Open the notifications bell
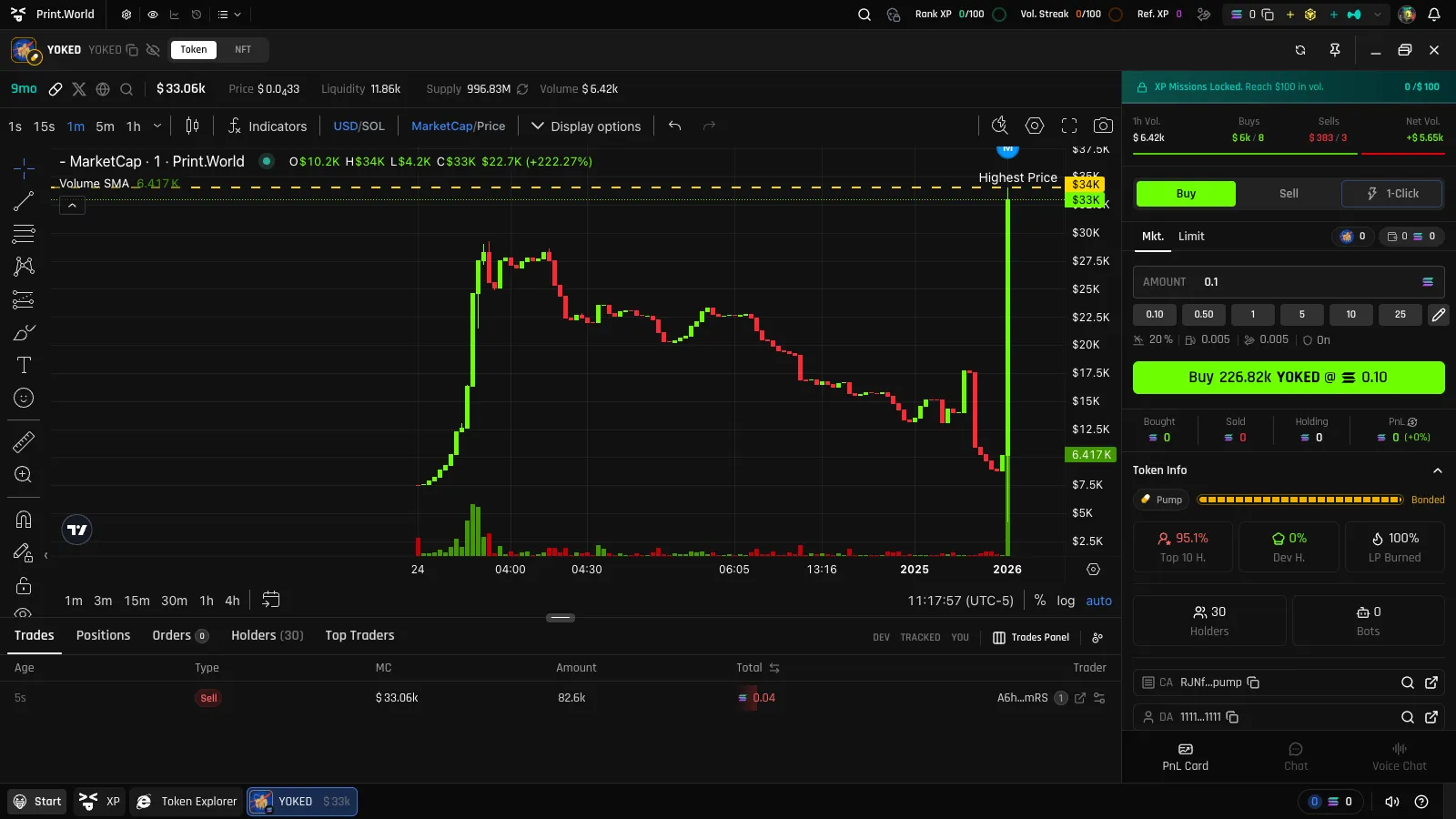1456x819 pixels. click(1434, 15)
